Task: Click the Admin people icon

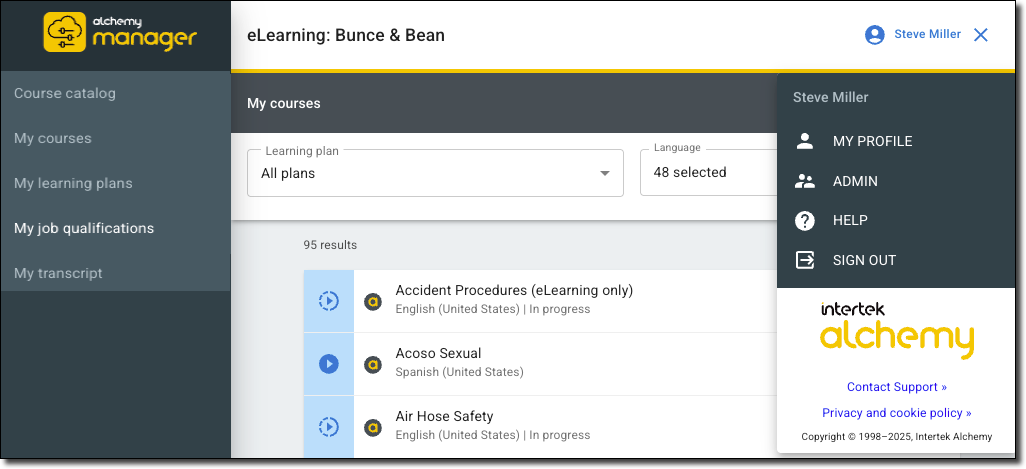Action: 804,181
